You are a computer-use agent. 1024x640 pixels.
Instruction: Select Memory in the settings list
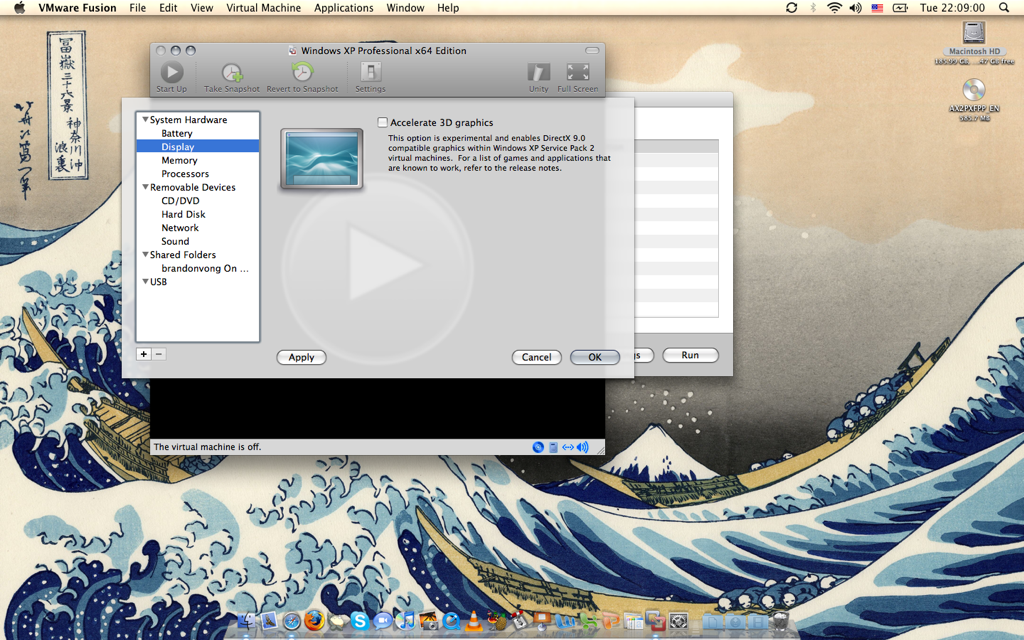(x=198, y=160)
